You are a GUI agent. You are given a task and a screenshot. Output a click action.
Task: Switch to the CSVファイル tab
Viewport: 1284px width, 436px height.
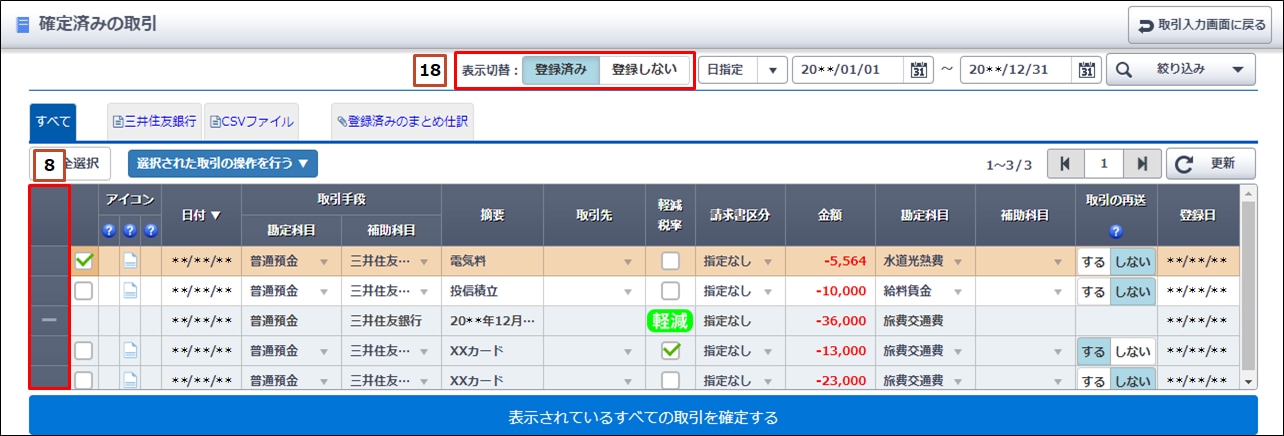coord(253,122)
